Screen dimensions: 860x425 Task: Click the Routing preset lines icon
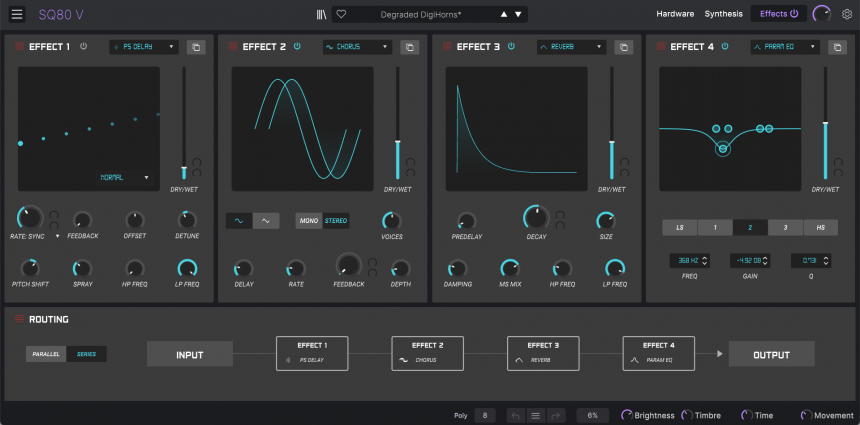[x=20, y=319]
